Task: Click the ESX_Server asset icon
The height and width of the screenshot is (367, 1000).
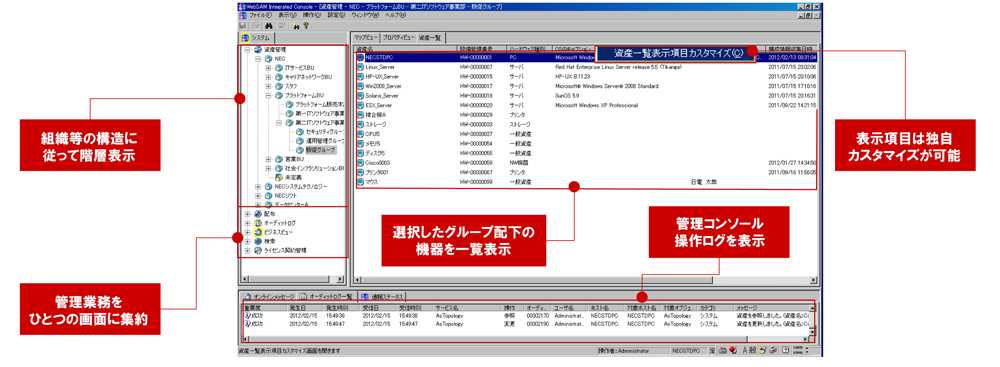Action: [x=360, y=105]
